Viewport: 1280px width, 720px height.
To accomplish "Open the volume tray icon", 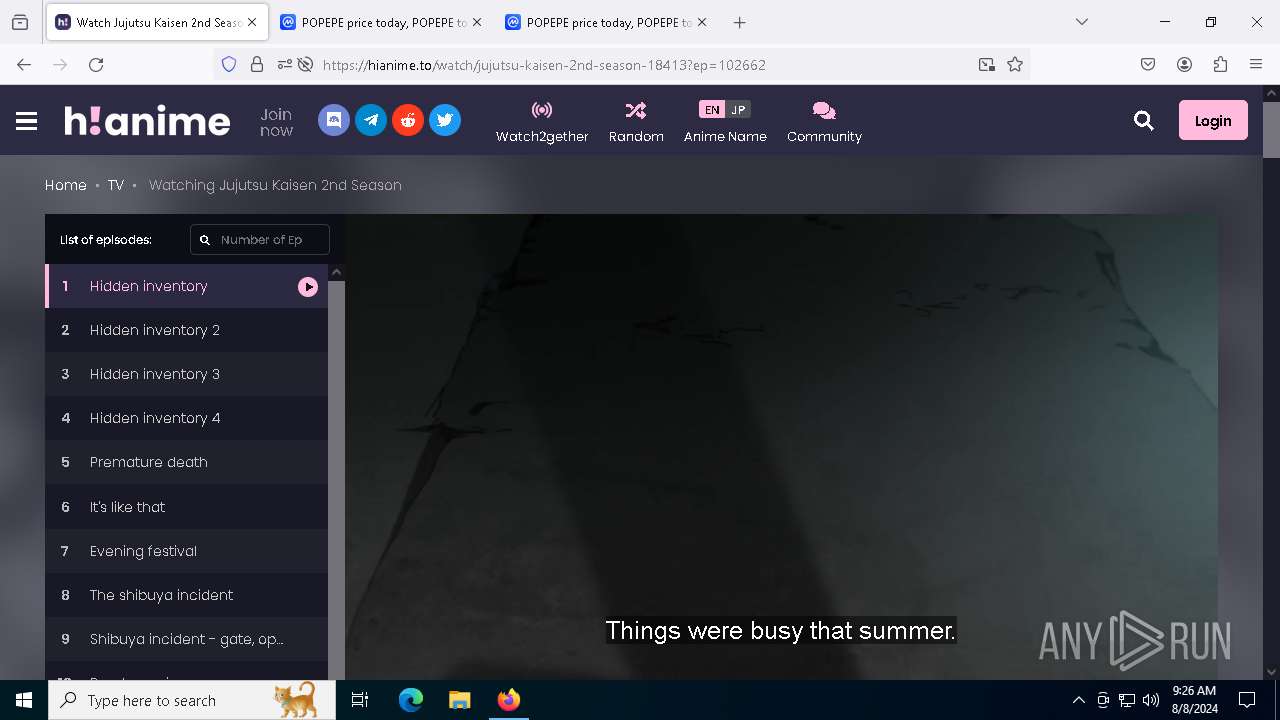I will [x=1151, y=700].
